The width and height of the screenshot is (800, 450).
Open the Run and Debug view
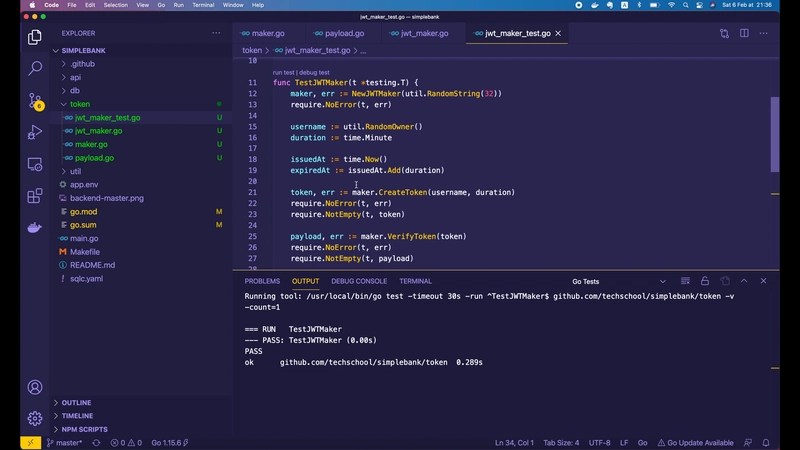pos(35,132)
